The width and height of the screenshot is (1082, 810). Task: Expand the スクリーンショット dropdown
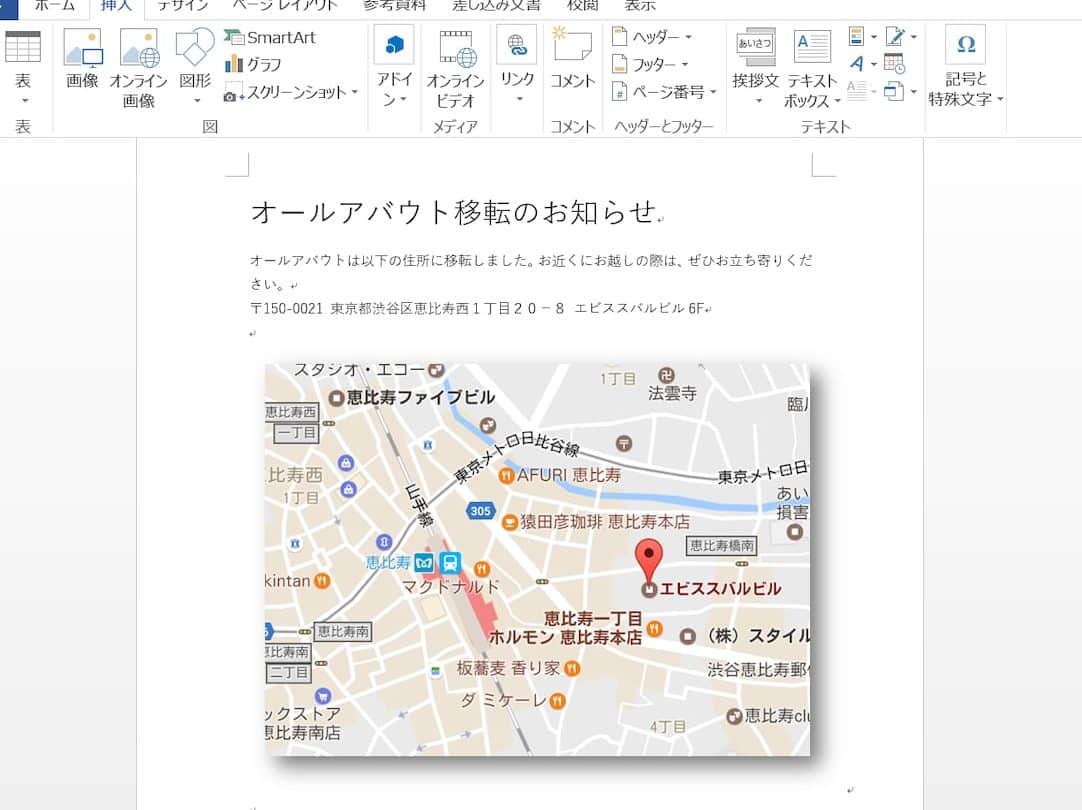(x=355, y=92)
